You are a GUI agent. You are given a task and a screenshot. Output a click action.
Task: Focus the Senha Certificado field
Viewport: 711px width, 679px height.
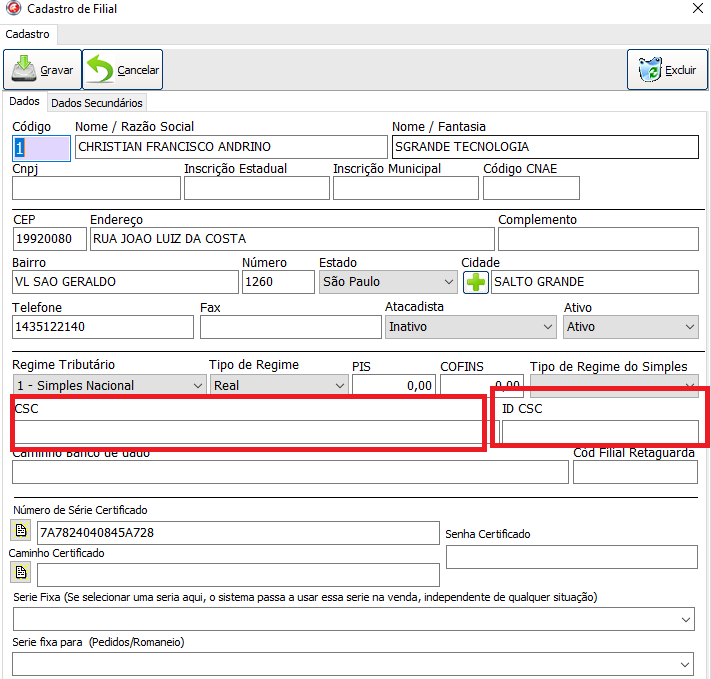pos(571,557)
